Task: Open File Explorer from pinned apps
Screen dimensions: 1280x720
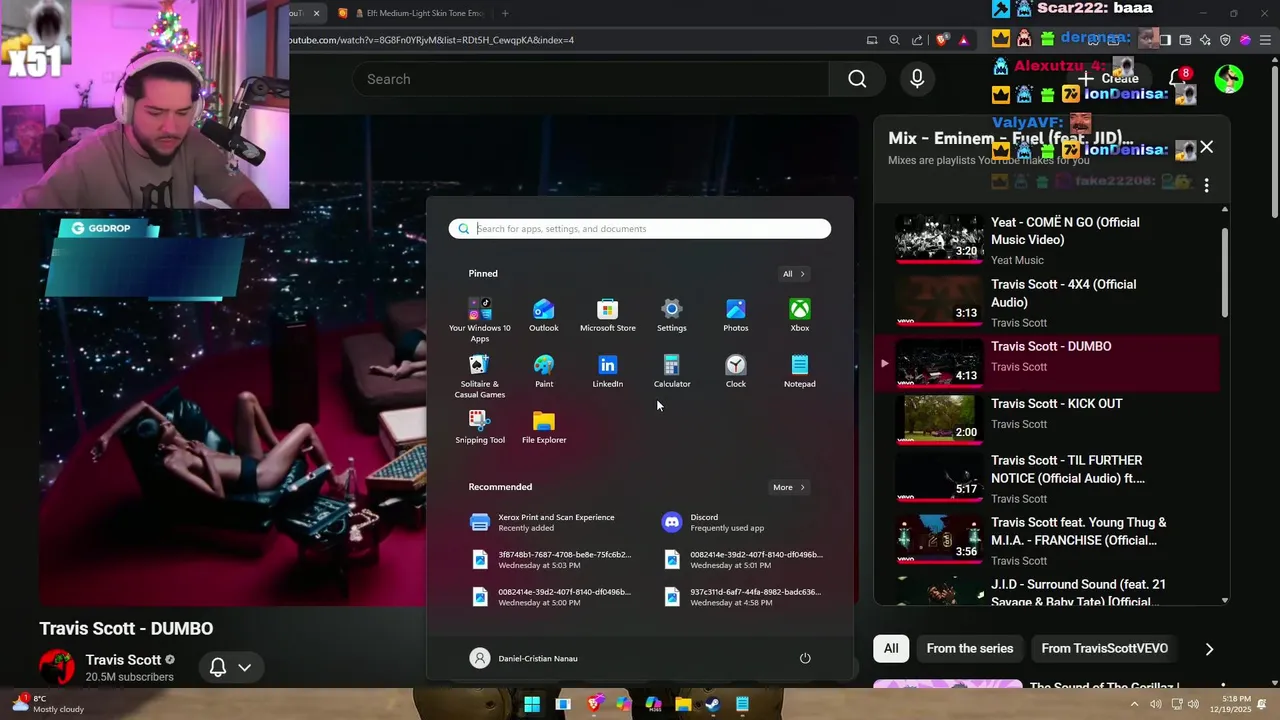Action: point(544,427)
